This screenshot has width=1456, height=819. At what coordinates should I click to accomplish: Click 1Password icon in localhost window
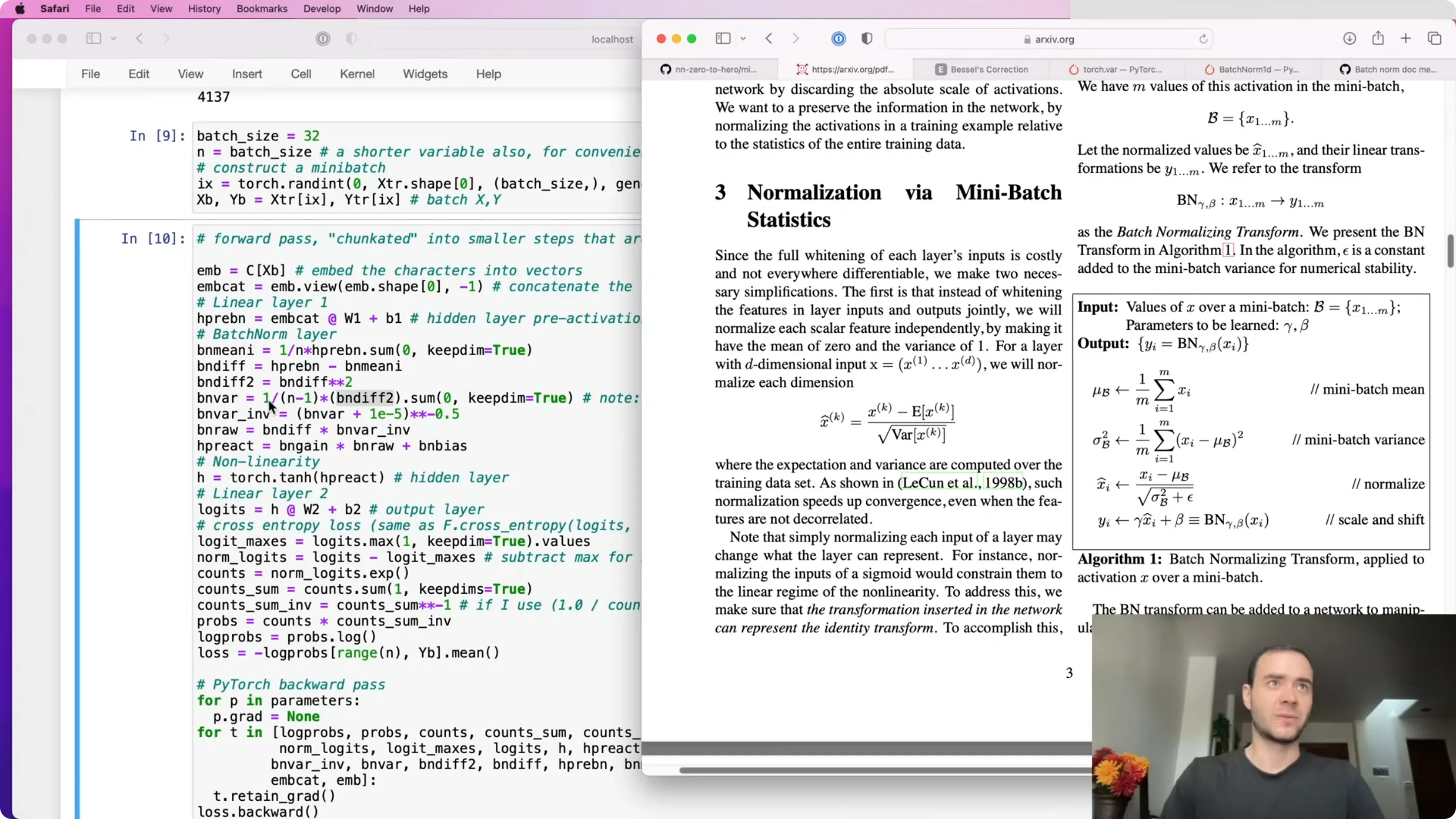pos(323,39)
